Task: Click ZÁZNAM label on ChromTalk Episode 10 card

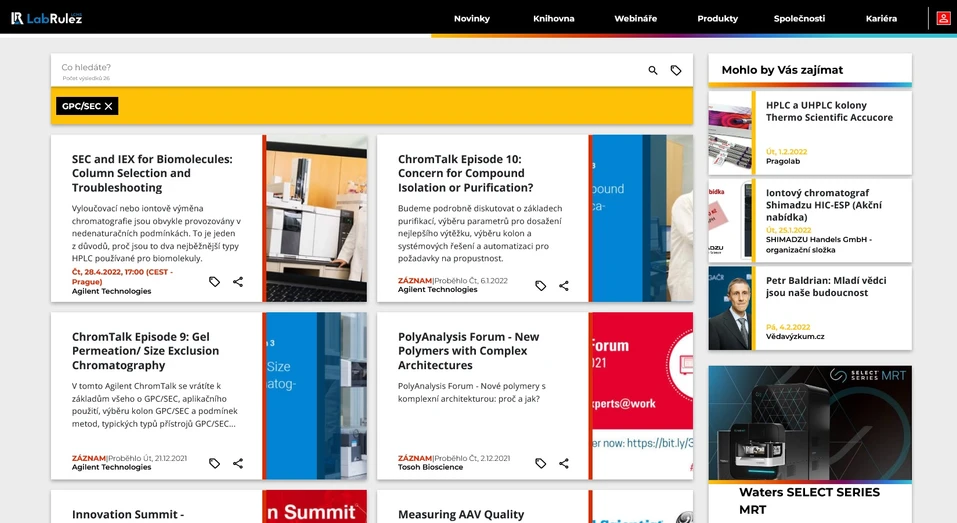Action: click(414, 281)
